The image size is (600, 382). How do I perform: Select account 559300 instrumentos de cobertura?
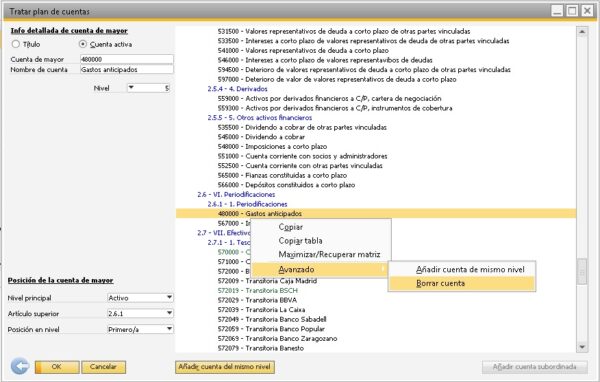click(x=335, y=108)
